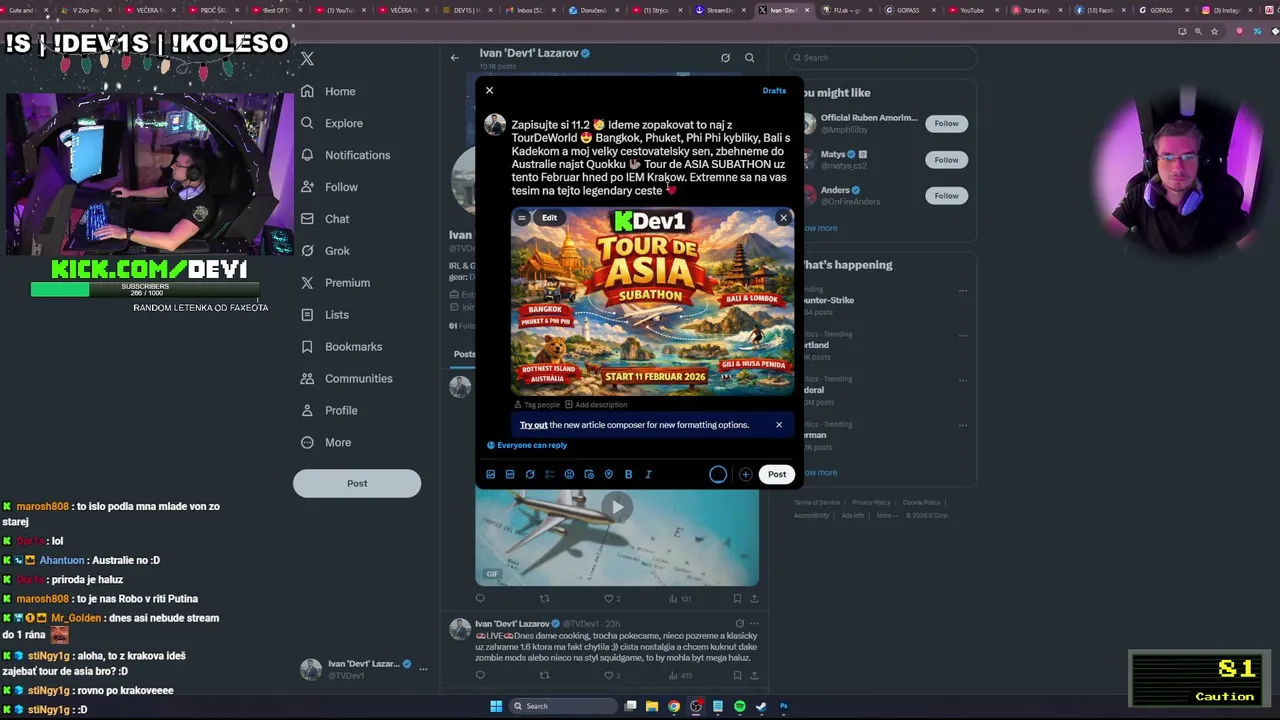The width and height of the screenshot is (1280, 720).
Task: Open Spotify from the taskbar
Action: pos(739,707)
